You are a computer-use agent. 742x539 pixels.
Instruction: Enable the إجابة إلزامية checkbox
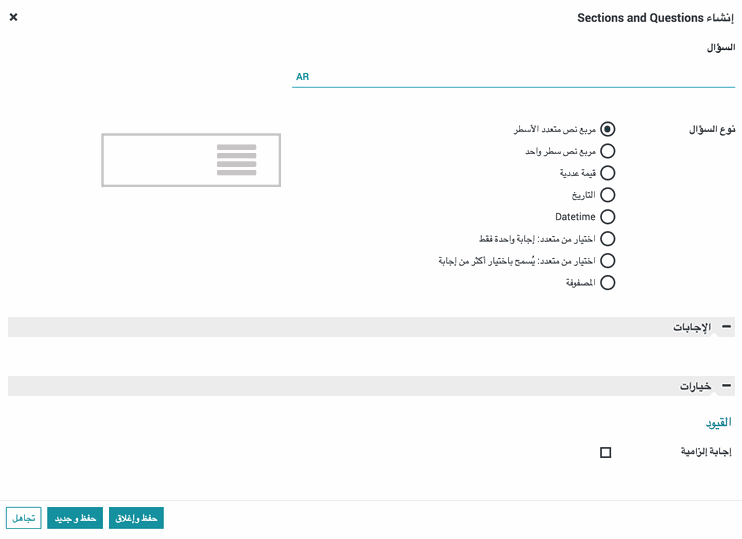[605, 453]
